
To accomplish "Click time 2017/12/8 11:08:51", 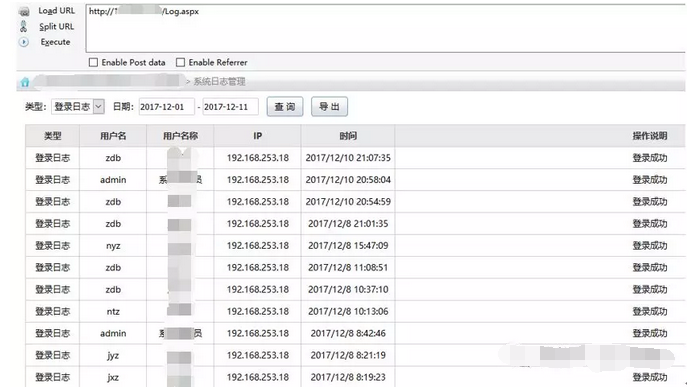I will [348, 268].
